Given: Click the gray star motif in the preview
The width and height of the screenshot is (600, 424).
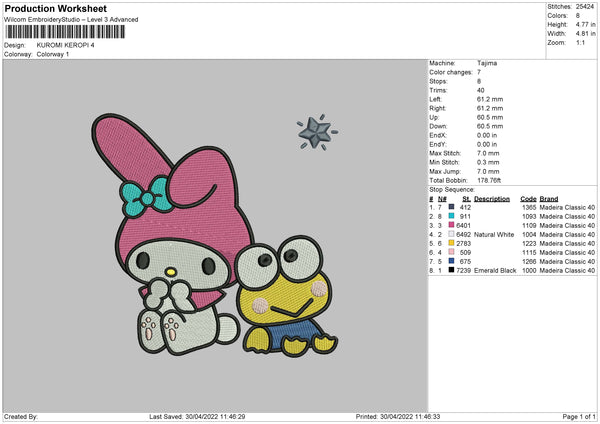Looking at the screenshot, I should 316,132.
